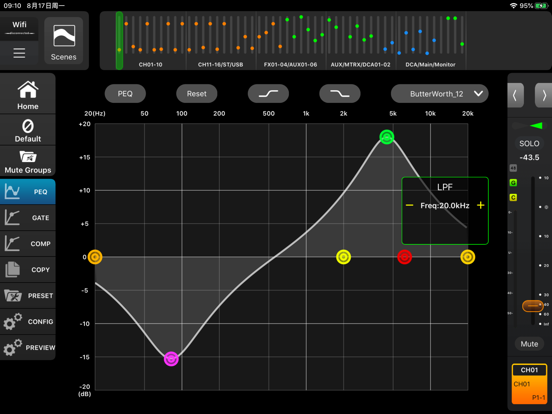Increase LPF frequency with plus
This screenshot has height=414, width=552.
(x=481, y=205)
